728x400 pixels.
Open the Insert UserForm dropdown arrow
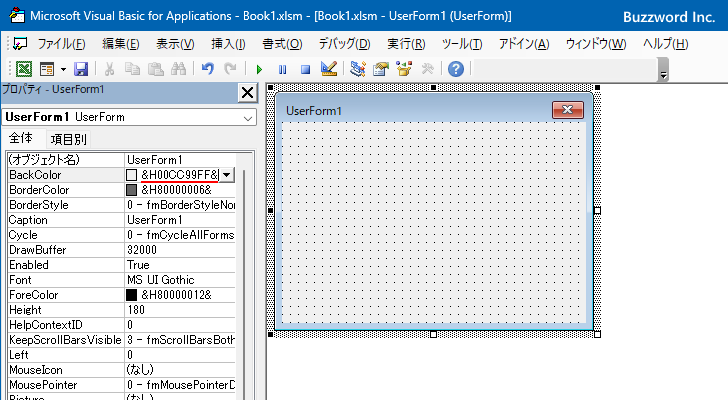(63, 70)
